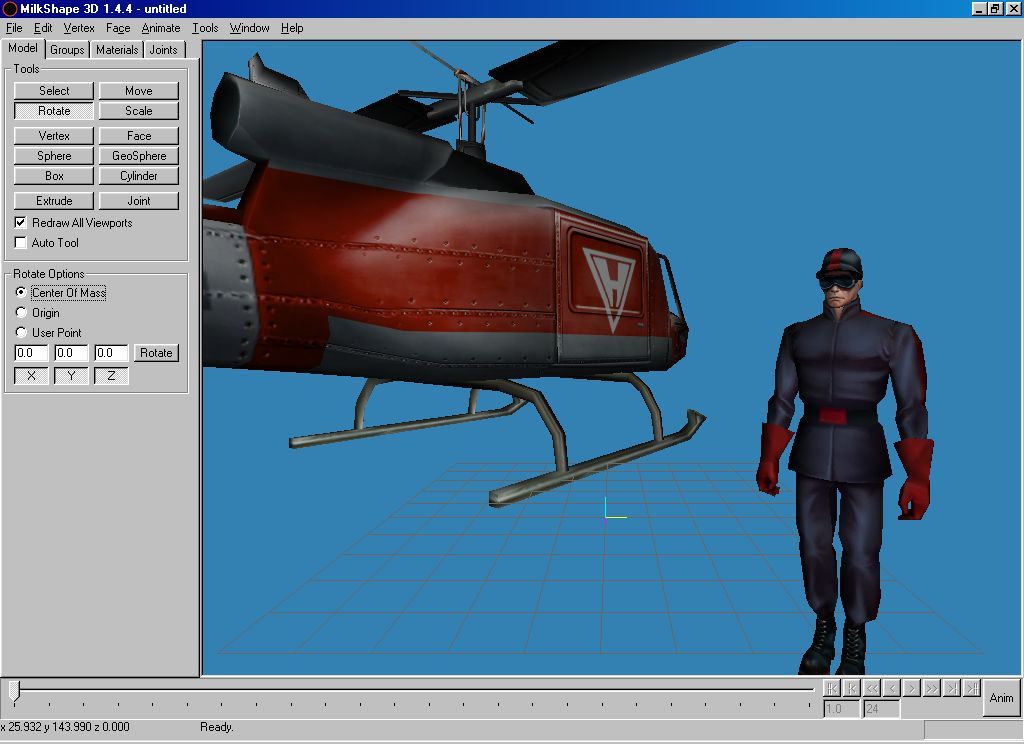This screenshot has height=744, width=1024.
Task: Open the Tools menu
Action: coord(205,28)
